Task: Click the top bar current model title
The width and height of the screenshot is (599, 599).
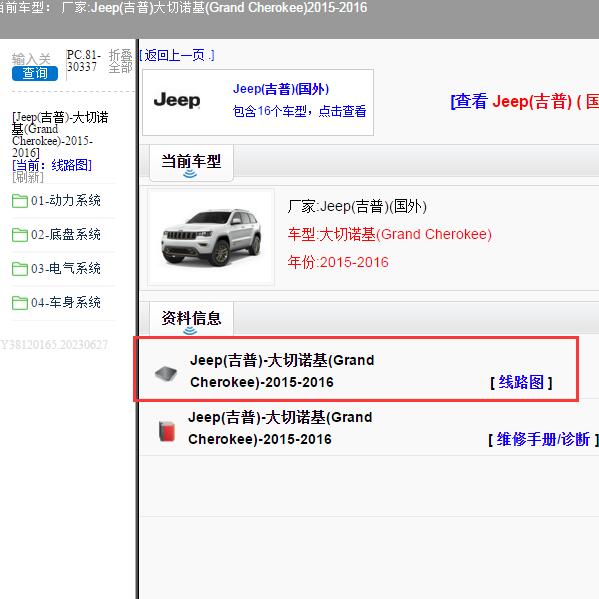Action: pyautogui.click(x=183, y=7)
